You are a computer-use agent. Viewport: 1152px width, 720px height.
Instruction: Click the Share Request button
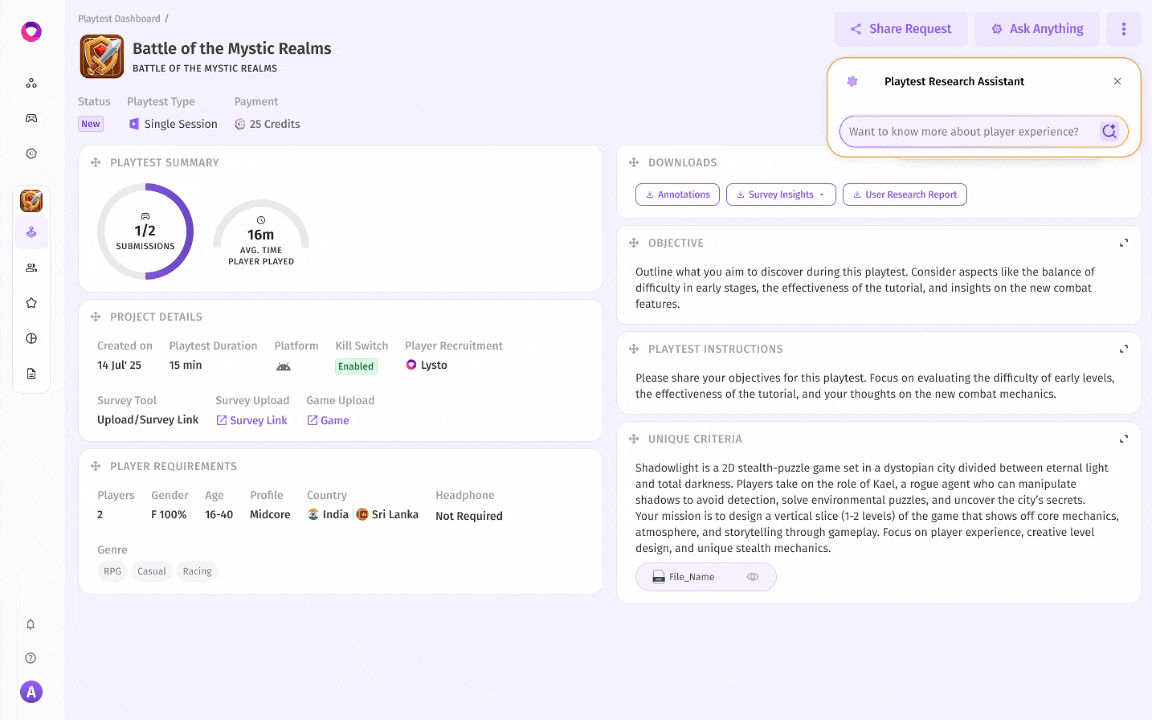[901, 28]
